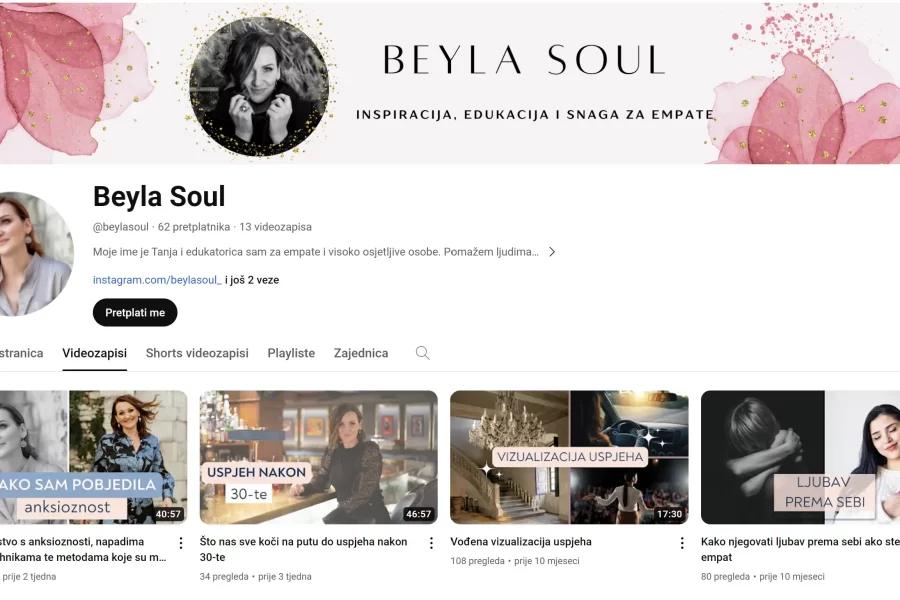Open the Playliste tab

(x=291, y=353)
